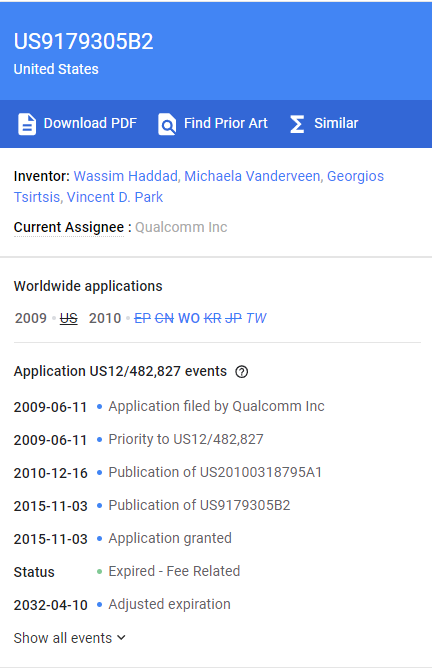
Task: Click the Download PDF document icon
Action: (27, 124)
